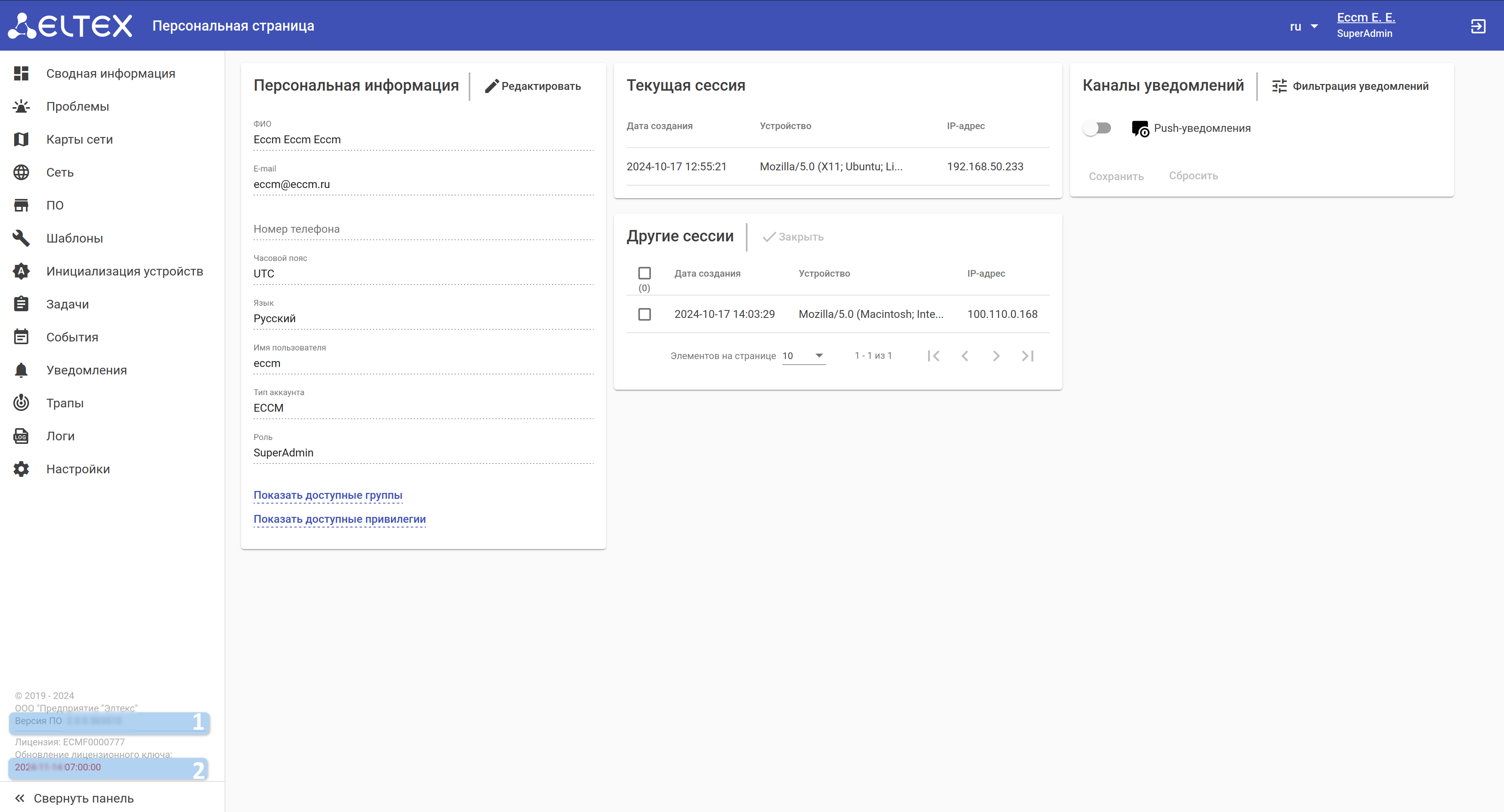This screenshot has width=1504, height=812.
Task: Enable Push notifications toggle
Action: pyautogui.click(x=1096, y=128)
